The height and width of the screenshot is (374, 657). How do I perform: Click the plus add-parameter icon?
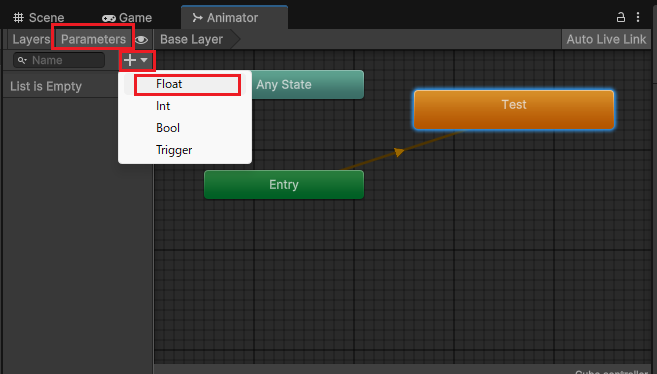[x=130, y=60]
